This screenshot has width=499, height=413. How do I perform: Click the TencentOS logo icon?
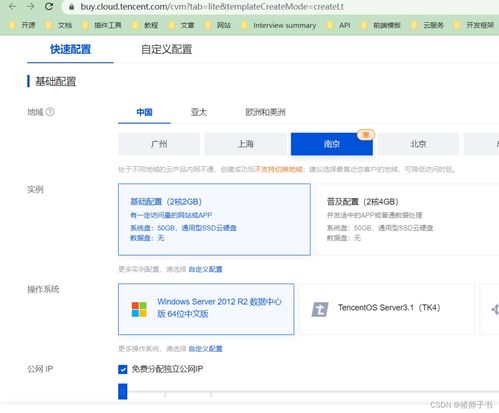point(320,309)
